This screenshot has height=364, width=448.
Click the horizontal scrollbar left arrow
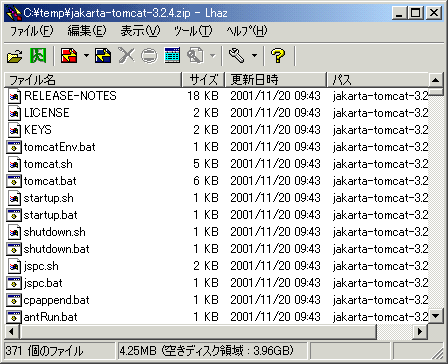tap(12, 331)
